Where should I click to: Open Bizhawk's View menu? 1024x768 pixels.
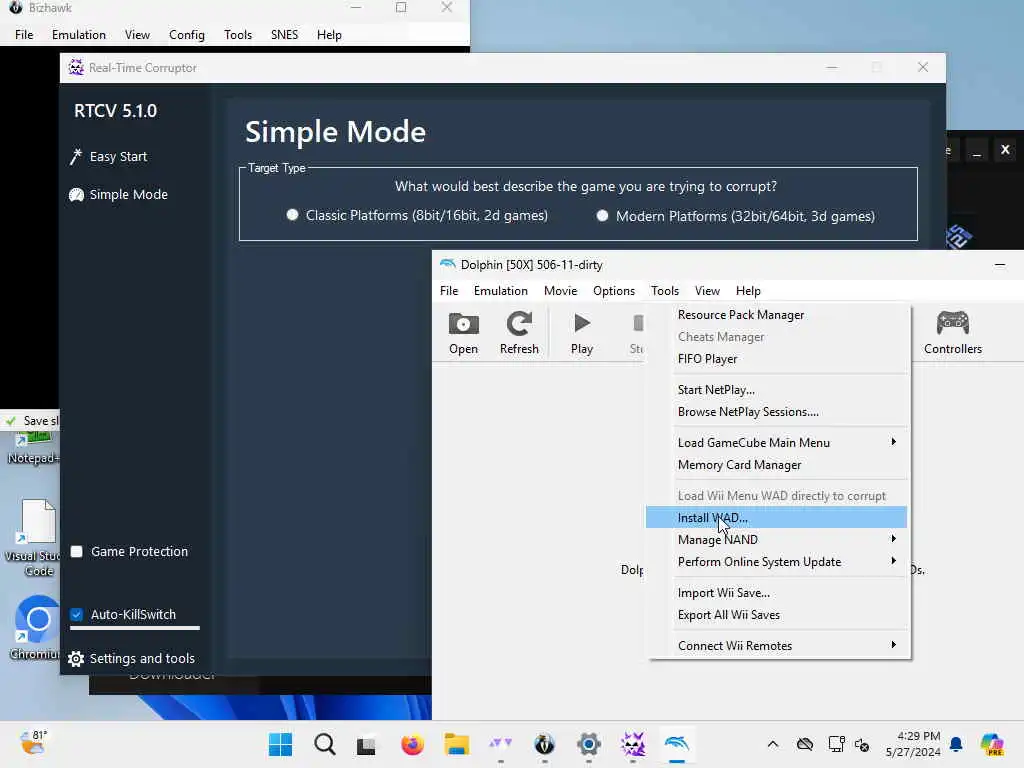coord(137,35)
